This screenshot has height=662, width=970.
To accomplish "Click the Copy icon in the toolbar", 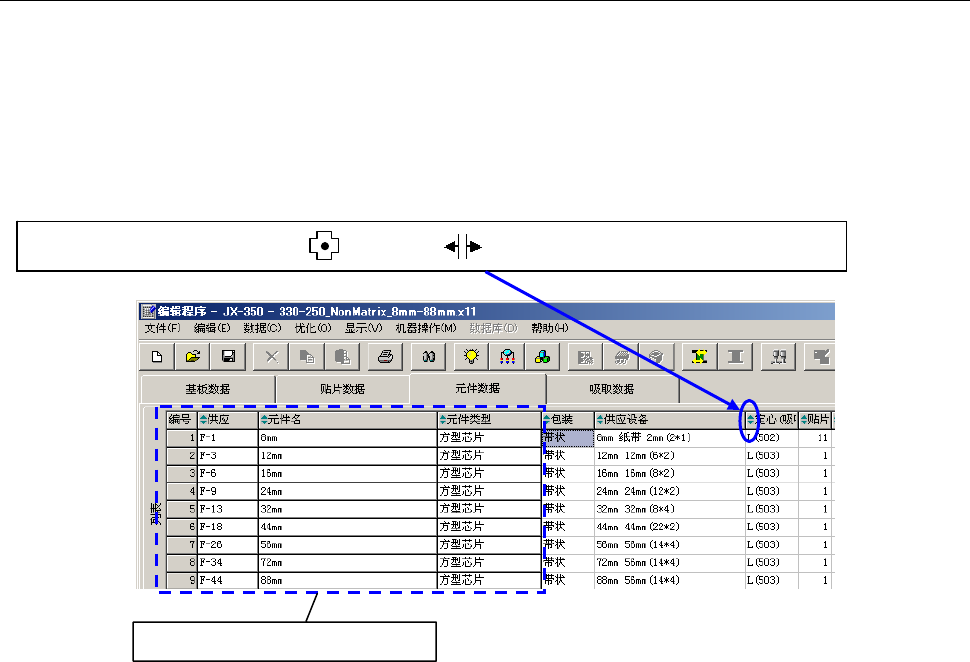I will (x=306, y=356).
